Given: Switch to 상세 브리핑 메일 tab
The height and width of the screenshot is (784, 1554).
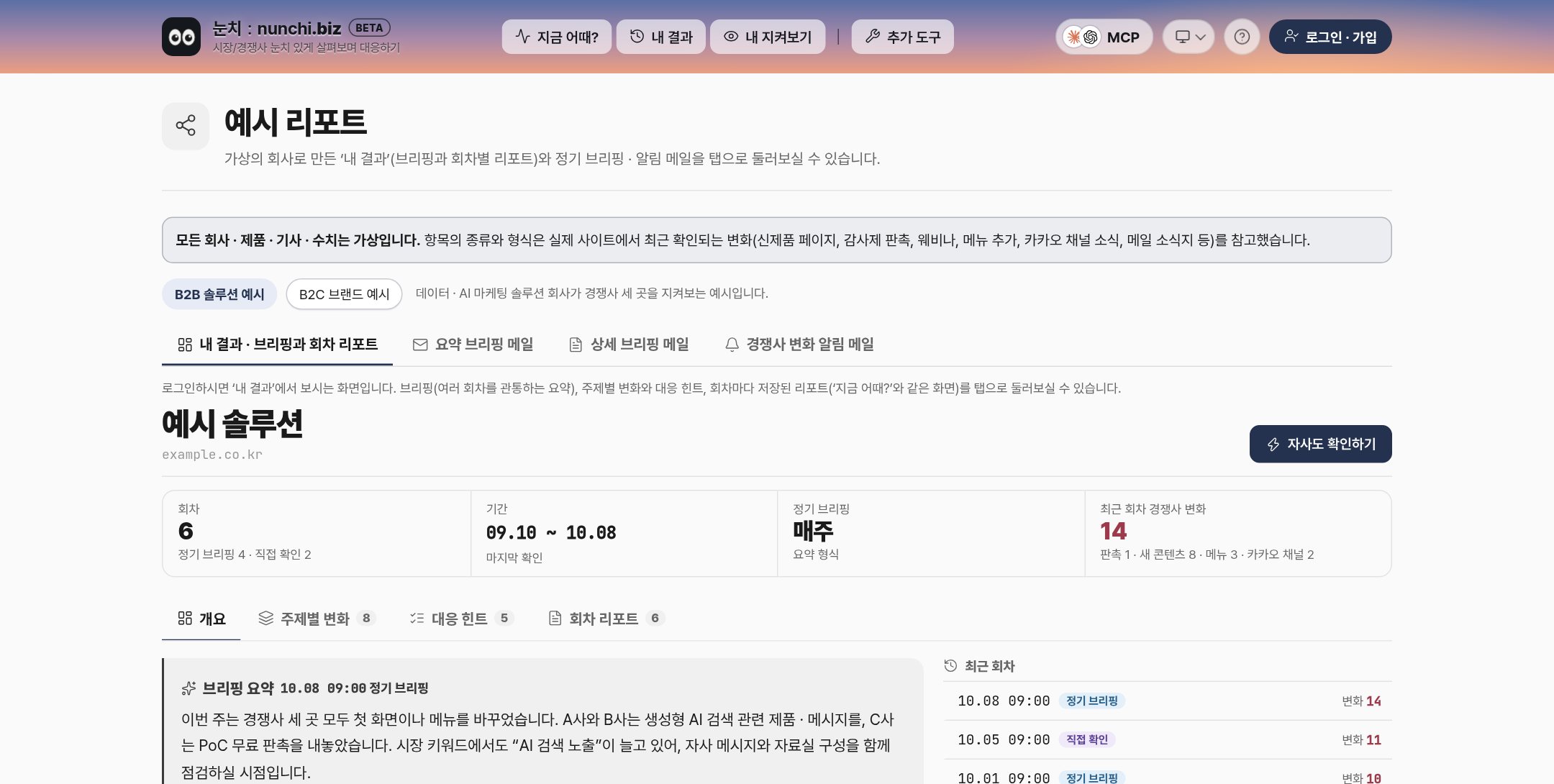Looking at the screenshot, I should click(629, 345).
